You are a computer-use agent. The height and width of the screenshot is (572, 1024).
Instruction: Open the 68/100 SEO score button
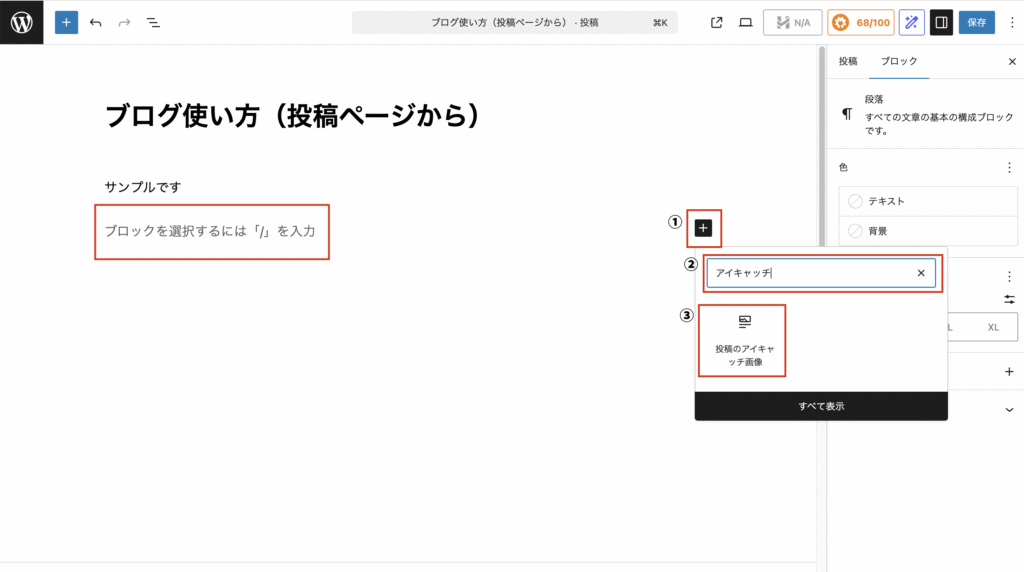(x=861, y=22)
